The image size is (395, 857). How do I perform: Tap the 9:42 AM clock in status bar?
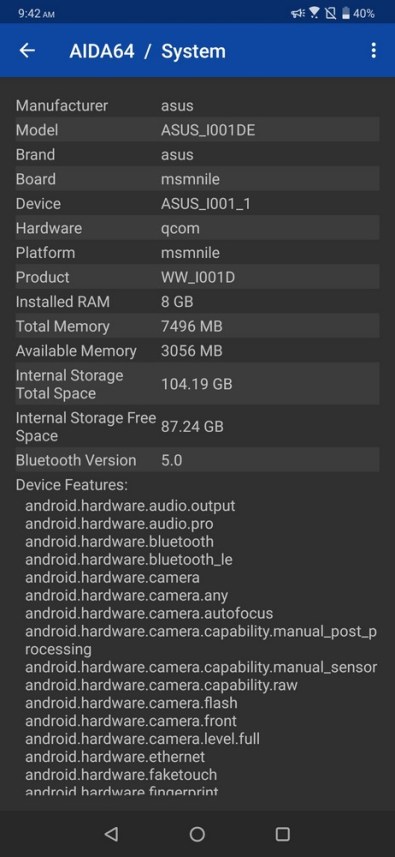click(x=36, y=14)
